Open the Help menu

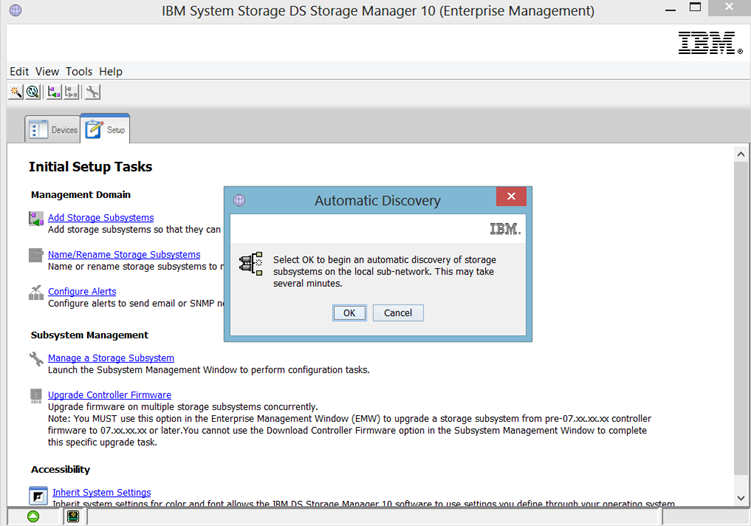pyautogui.click(x=111, y=71)
